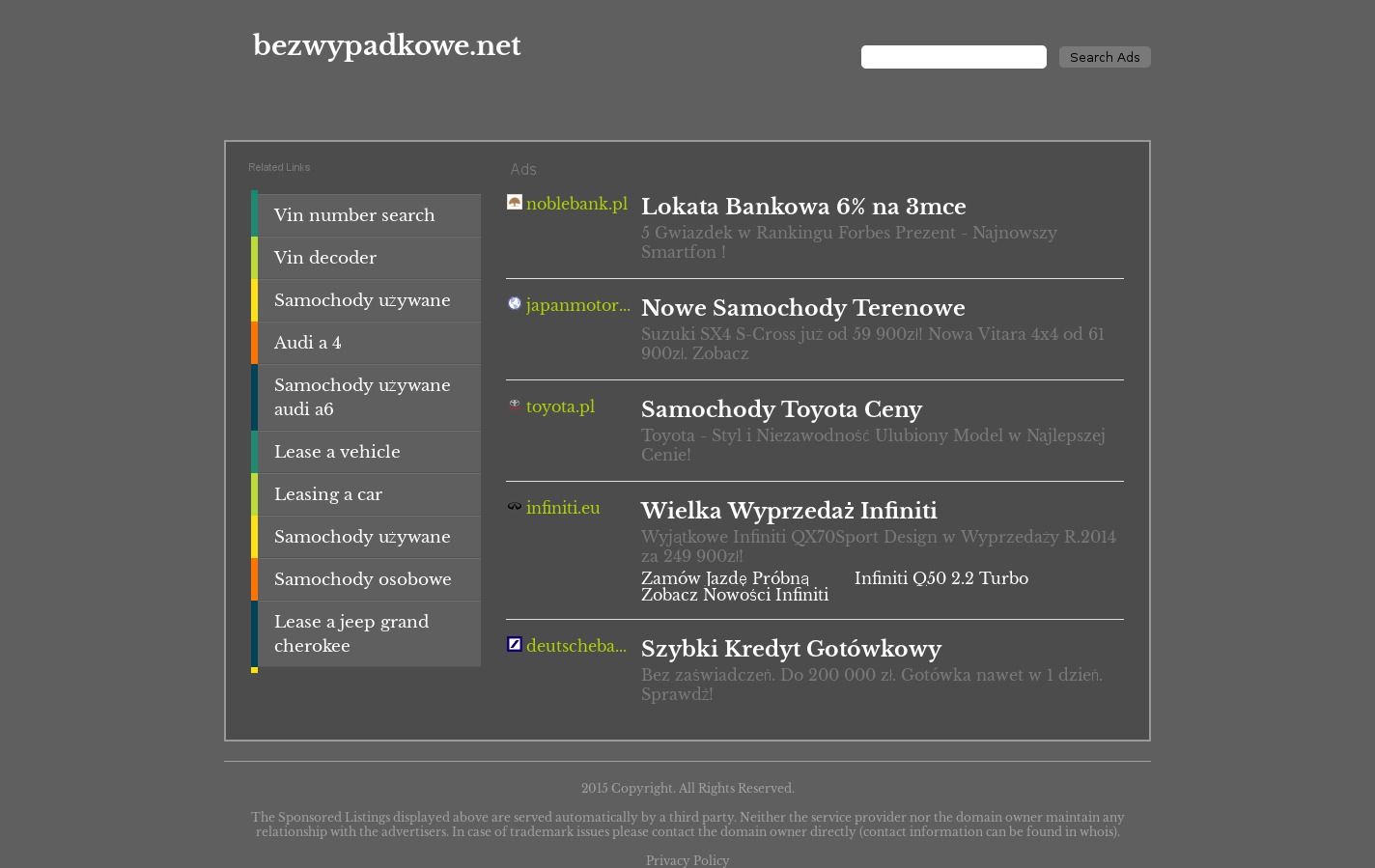This screenshot has height=868, width=1375.
Task: Open Lokata Bankowa 6% na 3mce ad
Action: (803, 207)
